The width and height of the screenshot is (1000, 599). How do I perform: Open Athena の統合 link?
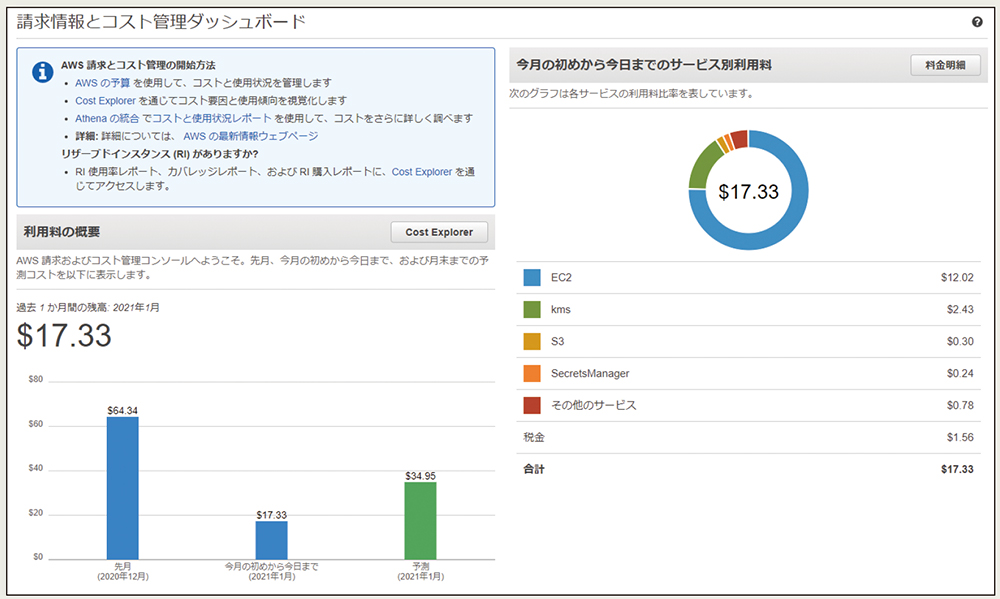point(107,119)
